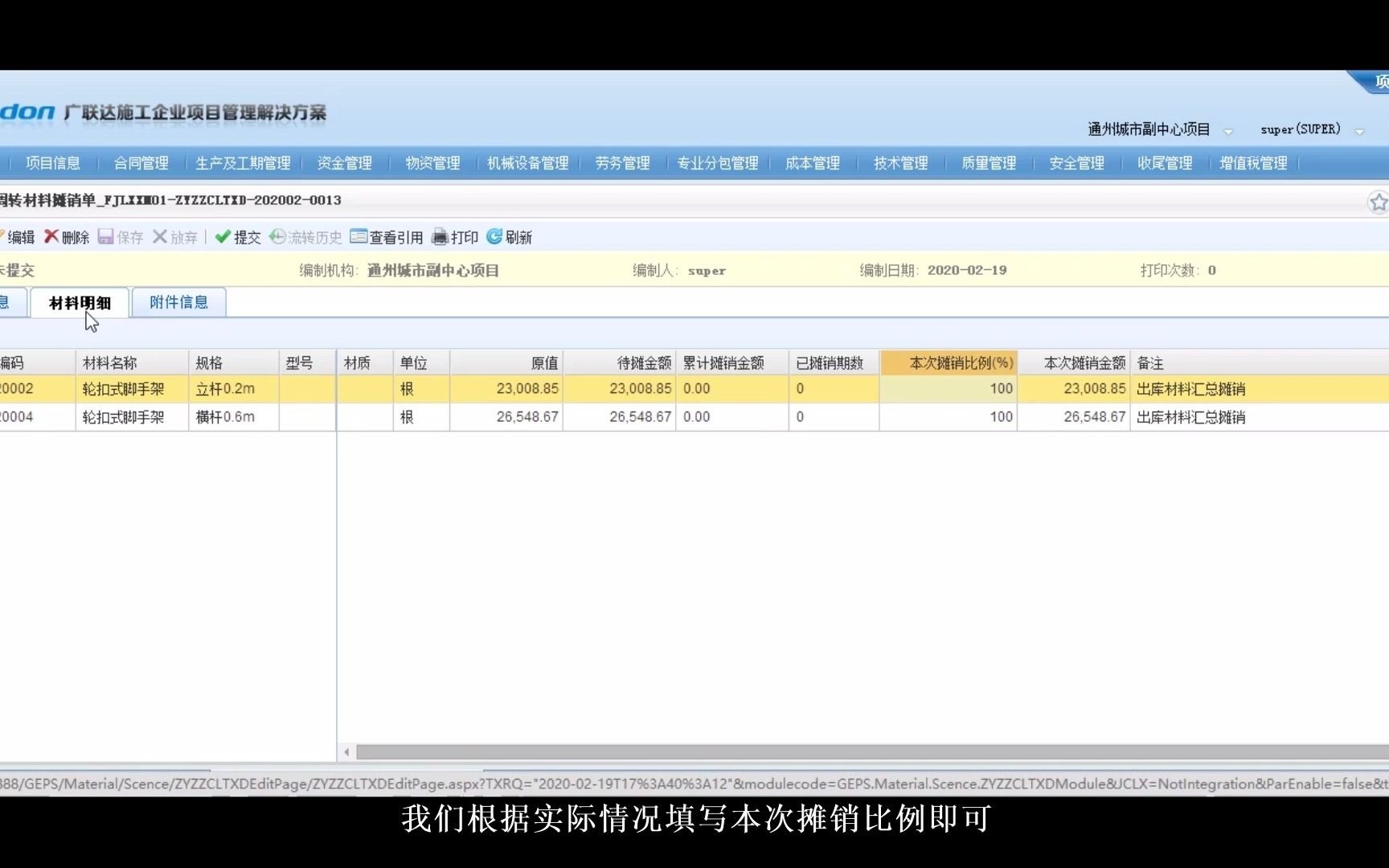Open the 安全管理 menu

point(1077,163)
